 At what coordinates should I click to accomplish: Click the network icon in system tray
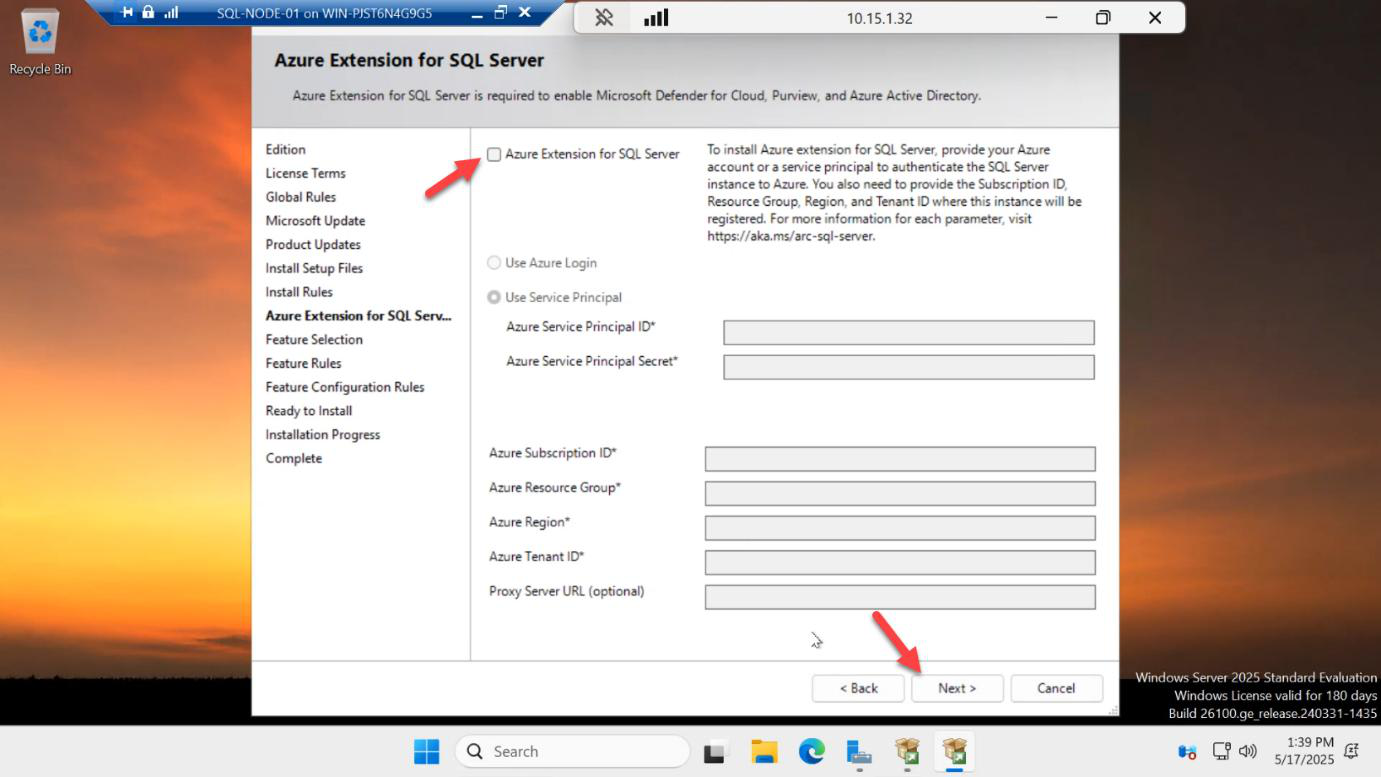click(1222, 751)
